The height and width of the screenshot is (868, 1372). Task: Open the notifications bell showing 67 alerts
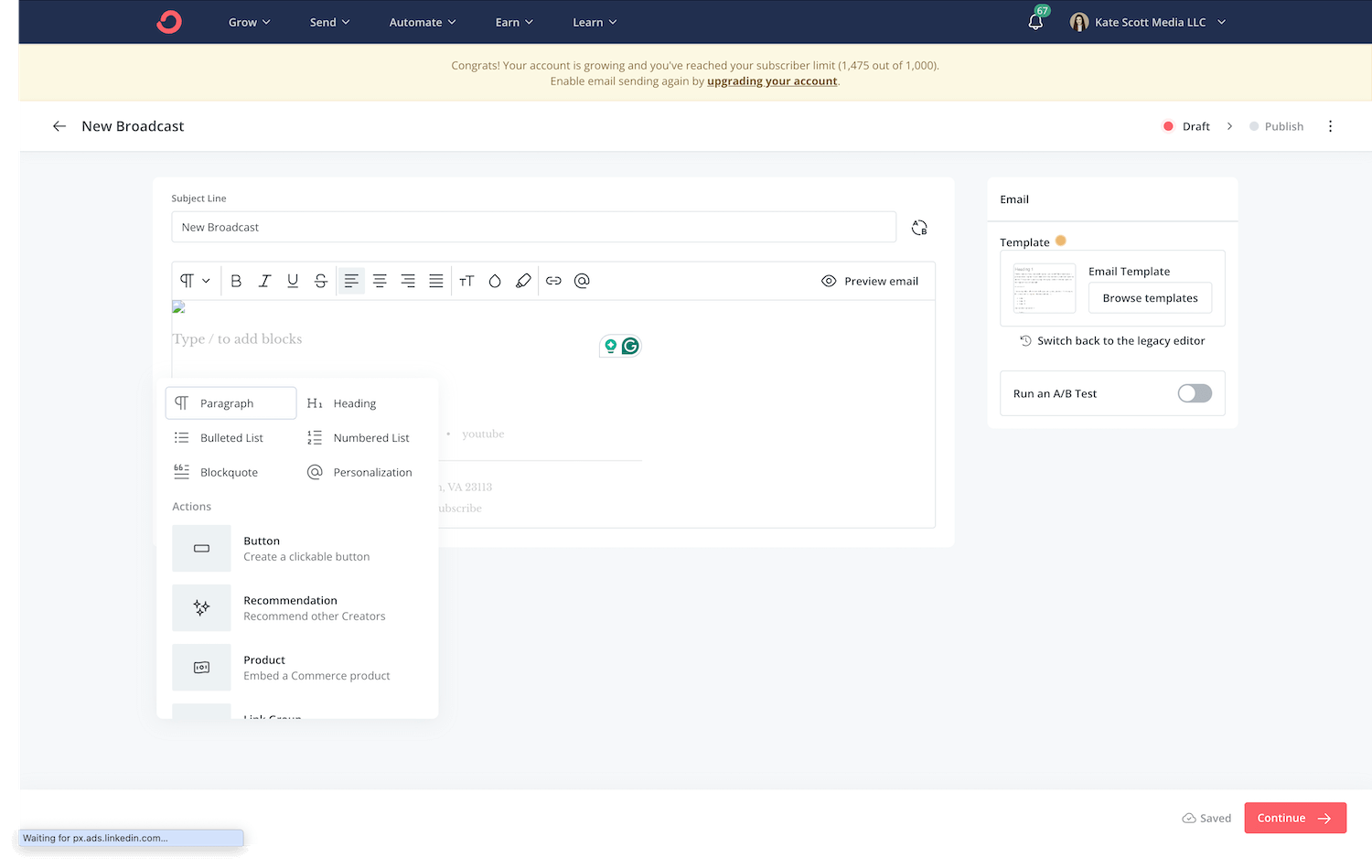coord(1034,22)
